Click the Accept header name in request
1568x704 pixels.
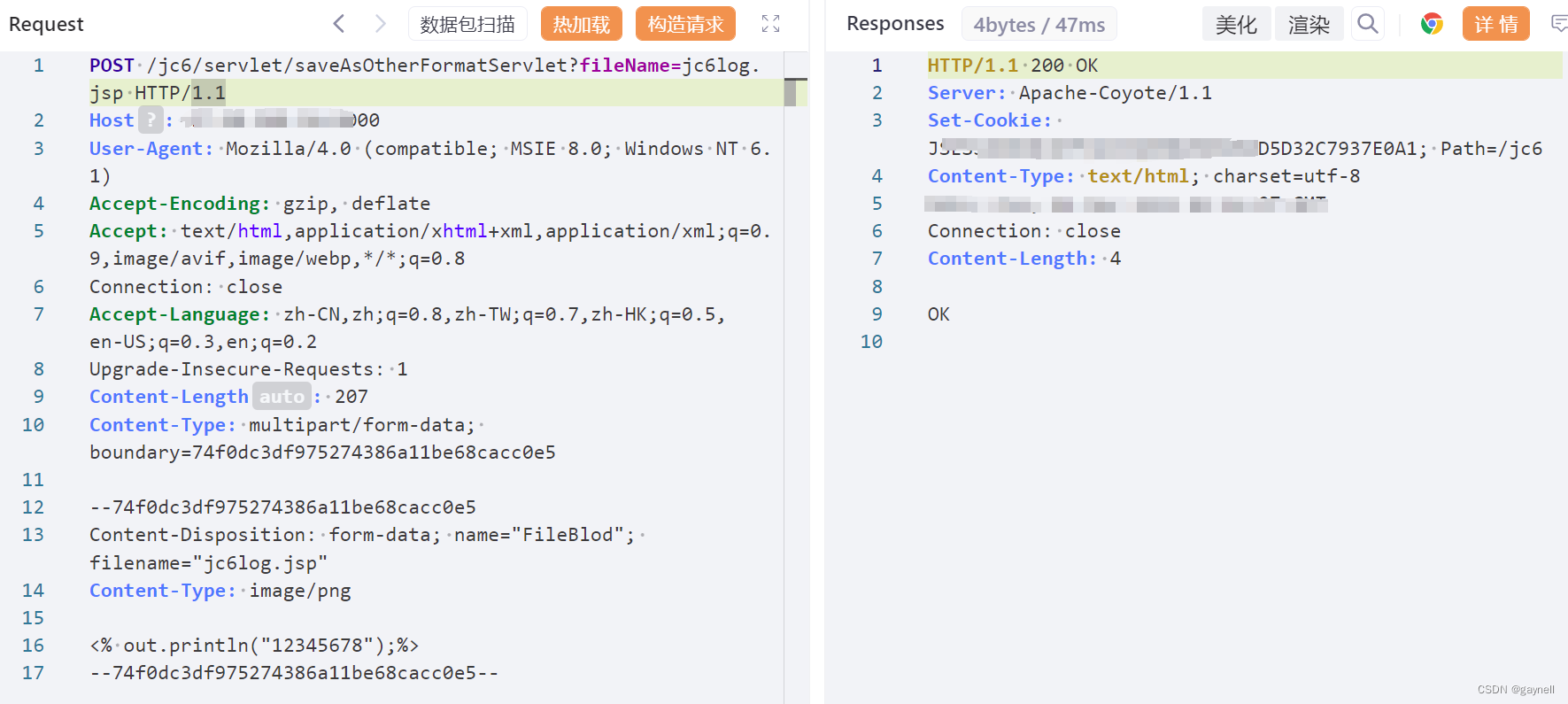click(x=128, y=231)
